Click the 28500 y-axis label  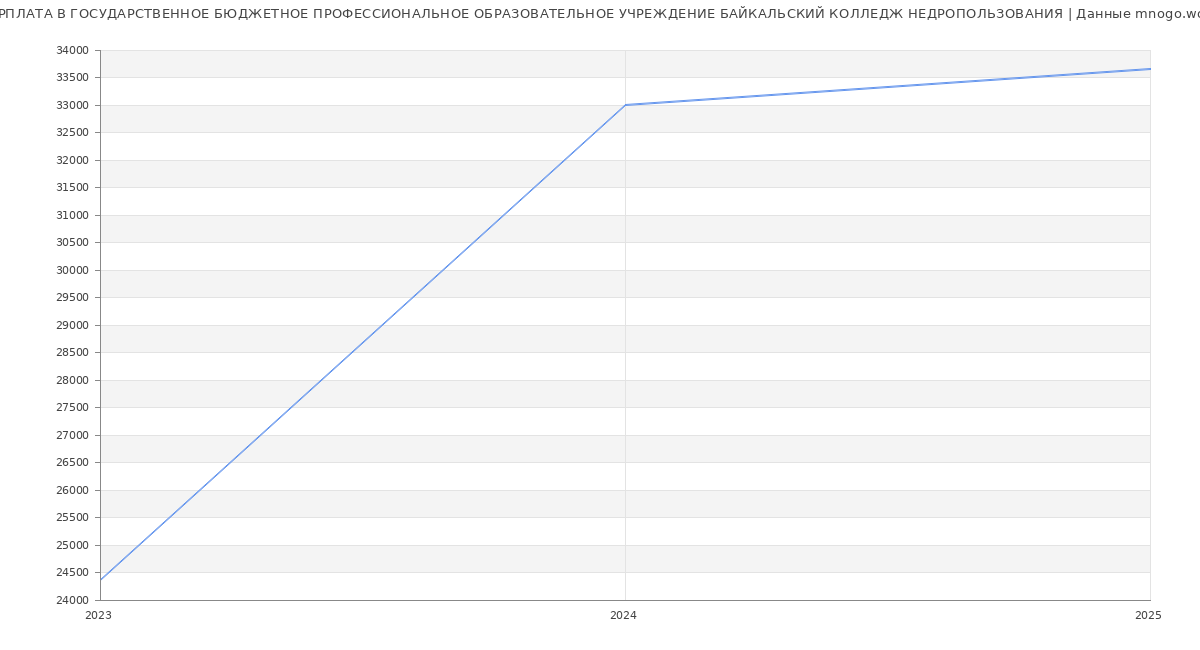[x=74, y=353]
